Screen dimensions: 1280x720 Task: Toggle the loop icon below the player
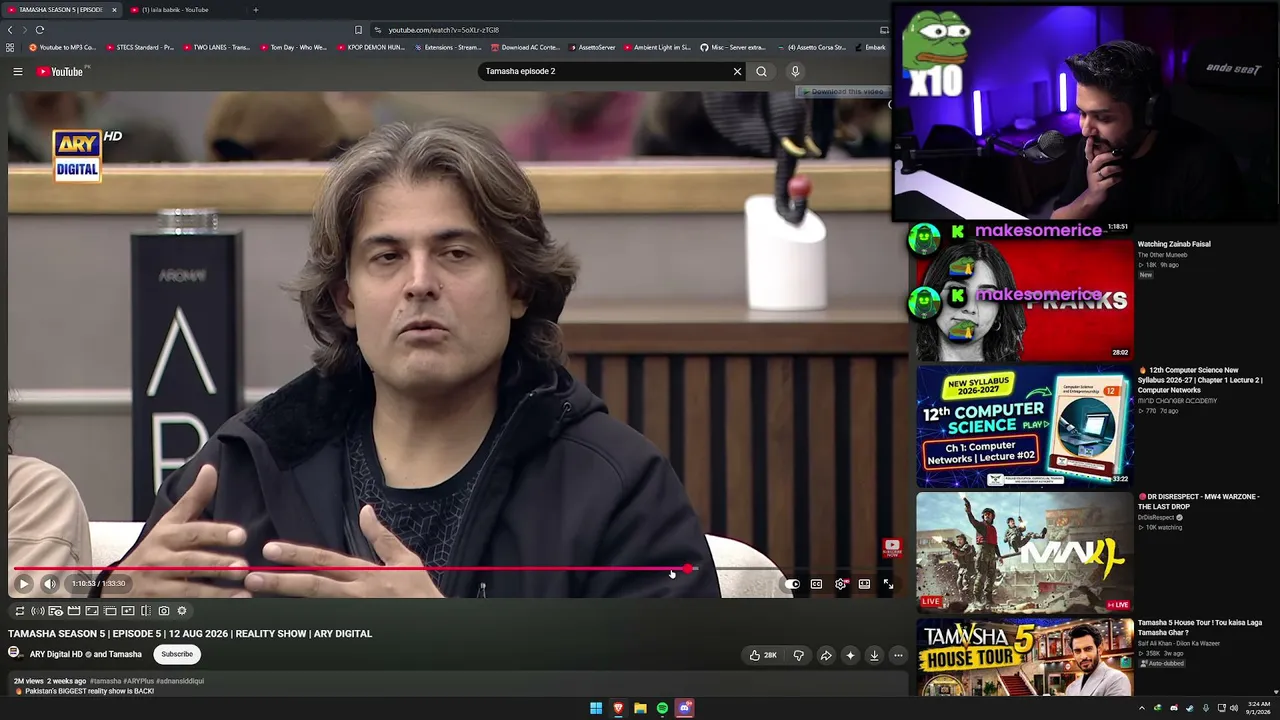point(19,611)
